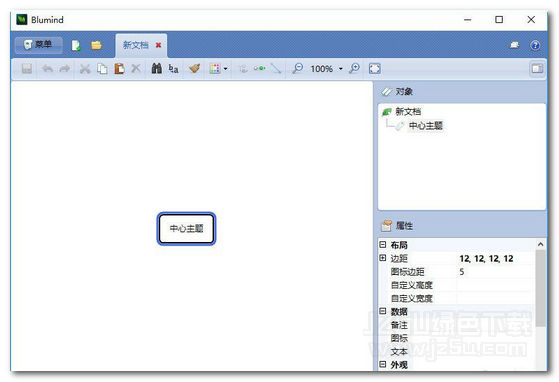
Task: Zoom out with the magnifier minus icon
Action: 297,68
